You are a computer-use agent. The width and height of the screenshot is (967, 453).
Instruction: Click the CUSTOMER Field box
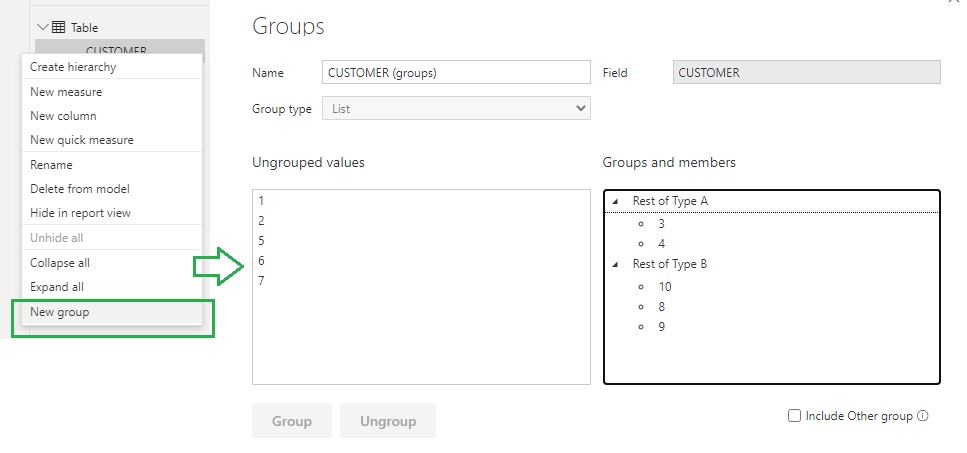tap(807, 72)
